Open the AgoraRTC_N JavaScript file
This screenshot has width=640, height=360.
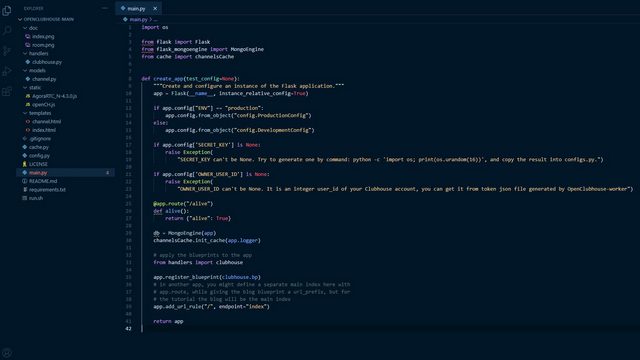pyautogui.click(x=54, y=96)
